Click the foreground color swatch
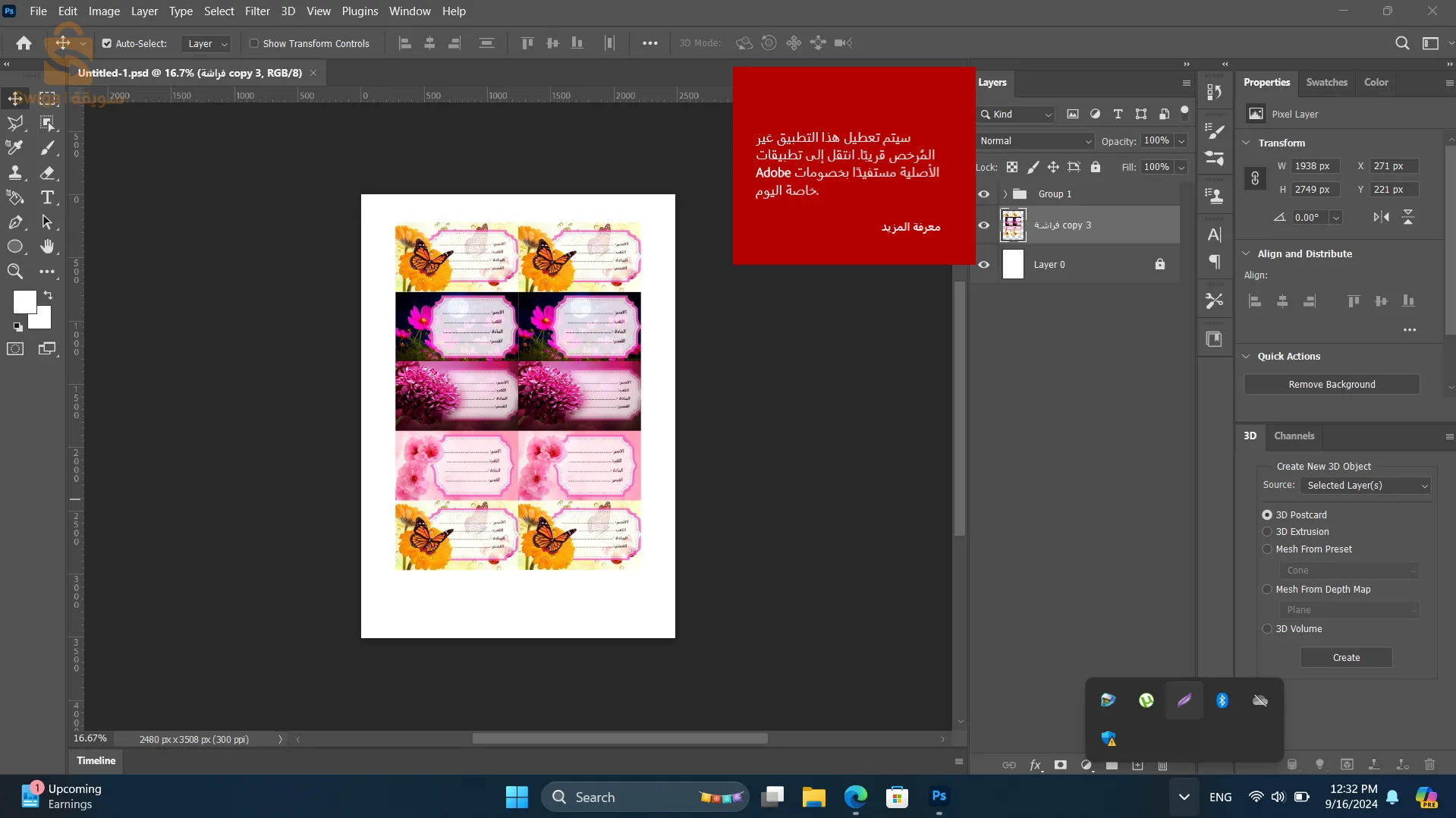This screenshot has width=1456, height=818. [24, 302]
